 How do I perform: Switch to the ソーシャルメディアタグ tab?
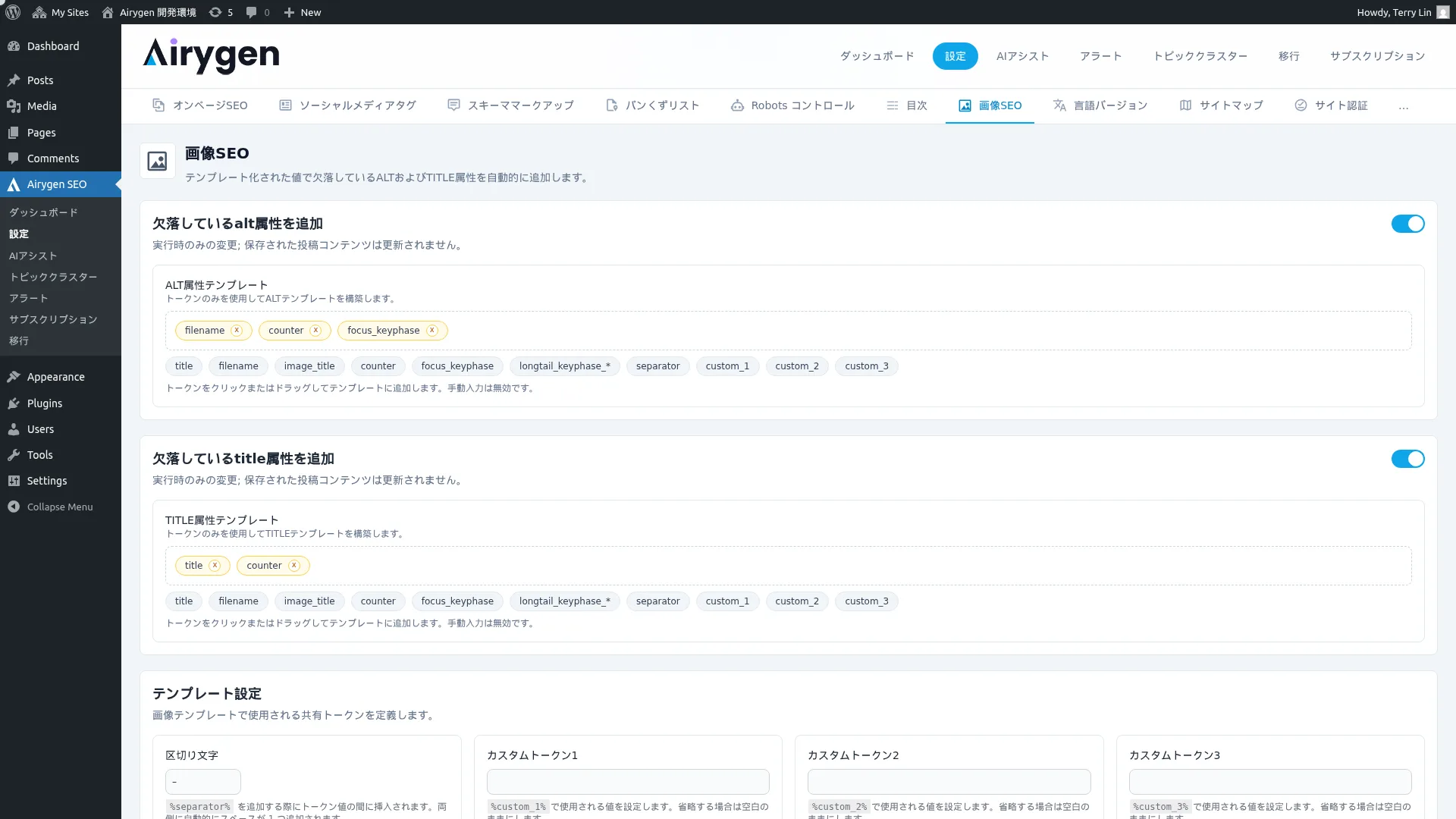[x=348, y=105]
